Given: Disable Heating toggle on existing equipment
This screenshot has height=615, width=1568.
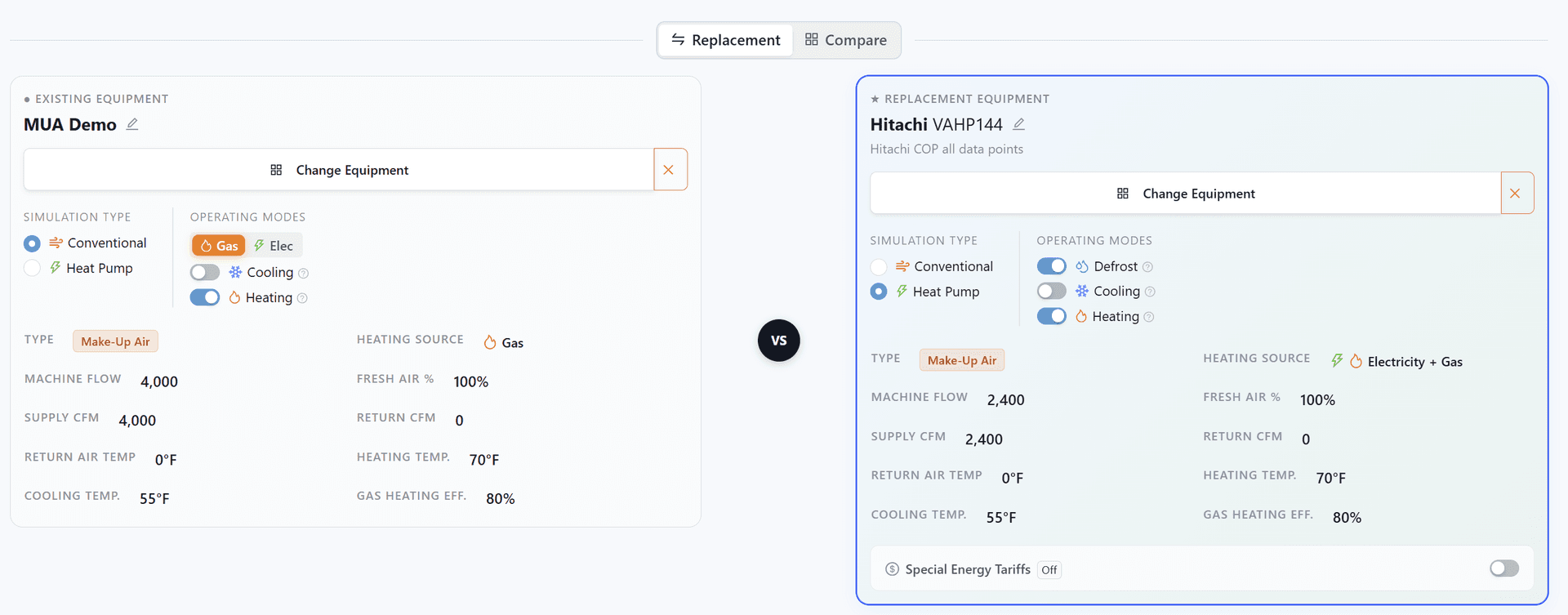Looking at the screenshot, I should (x=205, y=297).
